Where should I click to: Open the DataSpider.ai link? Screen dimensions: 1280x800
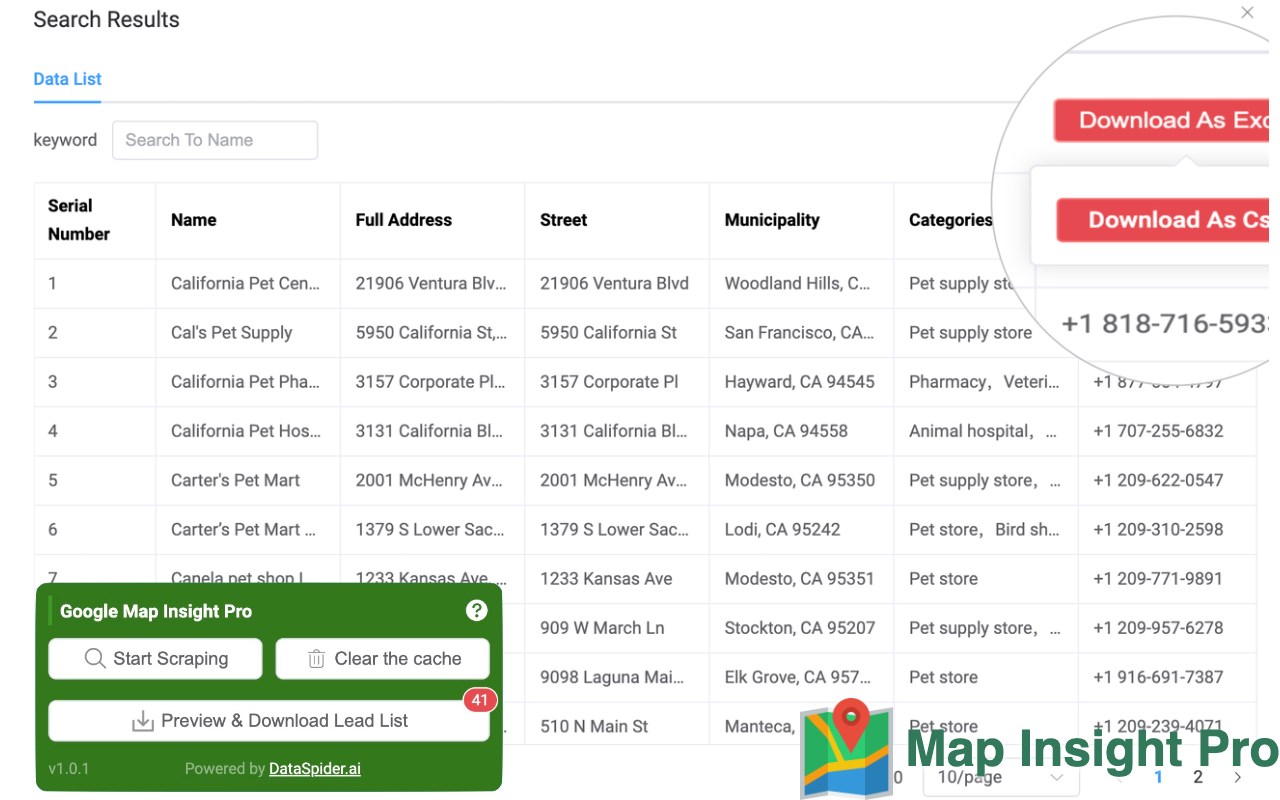315,769
